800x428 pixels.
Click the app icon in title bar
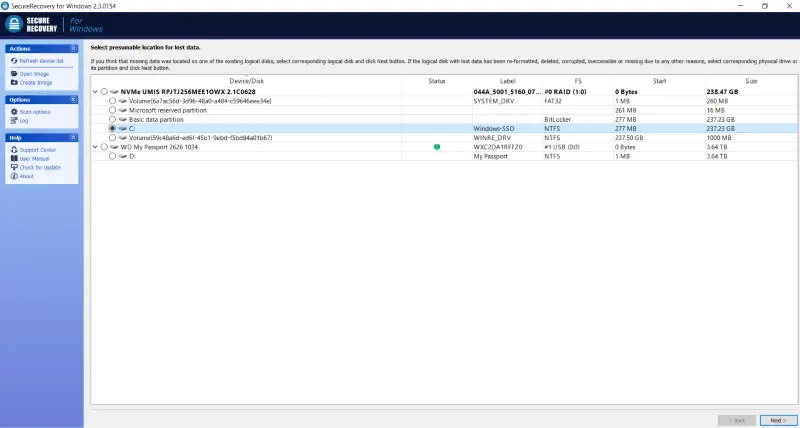pyautogui.click(x=5, y=6)
